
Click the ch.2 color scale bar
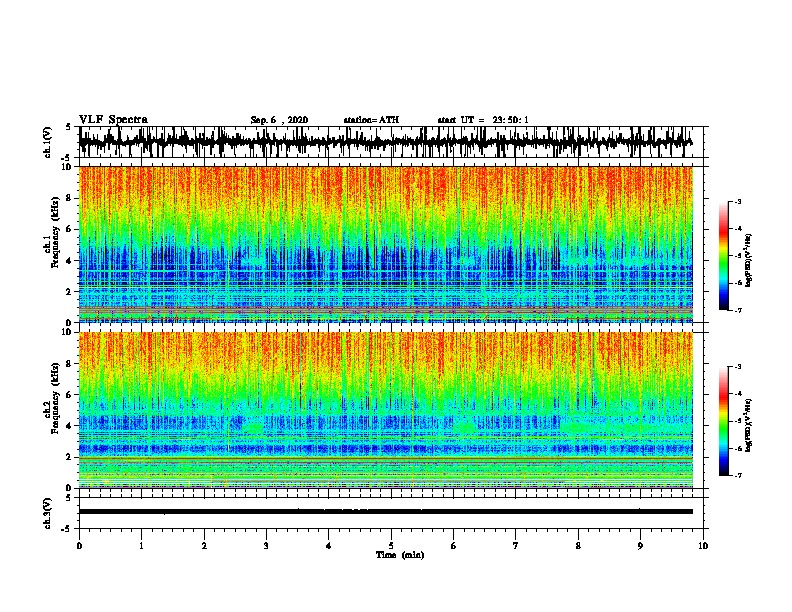(723, 421)
